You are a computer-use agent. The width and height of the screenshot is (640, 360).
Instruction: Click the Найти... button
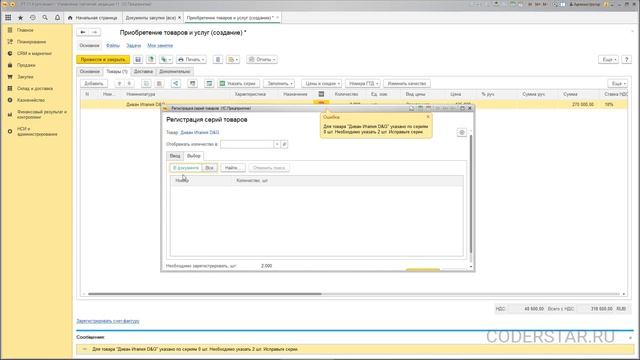[233, 168]
